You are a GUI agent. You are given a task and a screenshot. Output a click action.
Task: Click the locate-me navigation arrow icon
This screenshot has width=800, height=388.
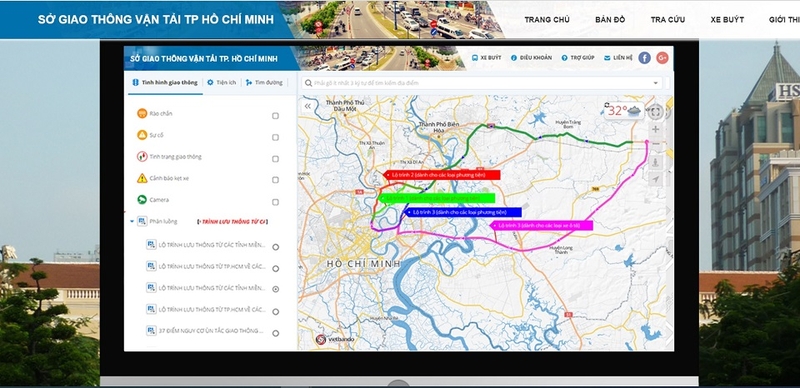pyautogui.click(x=656, y=179)
